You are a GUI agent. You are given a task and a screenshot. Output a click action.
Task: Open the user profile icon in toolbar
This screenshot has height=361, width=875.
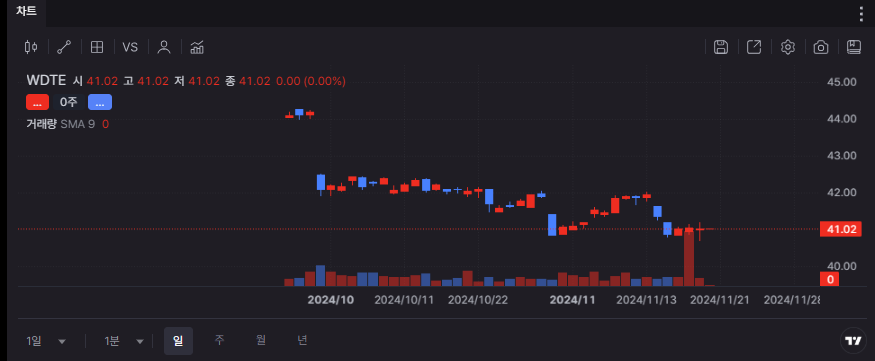point(164,47)
